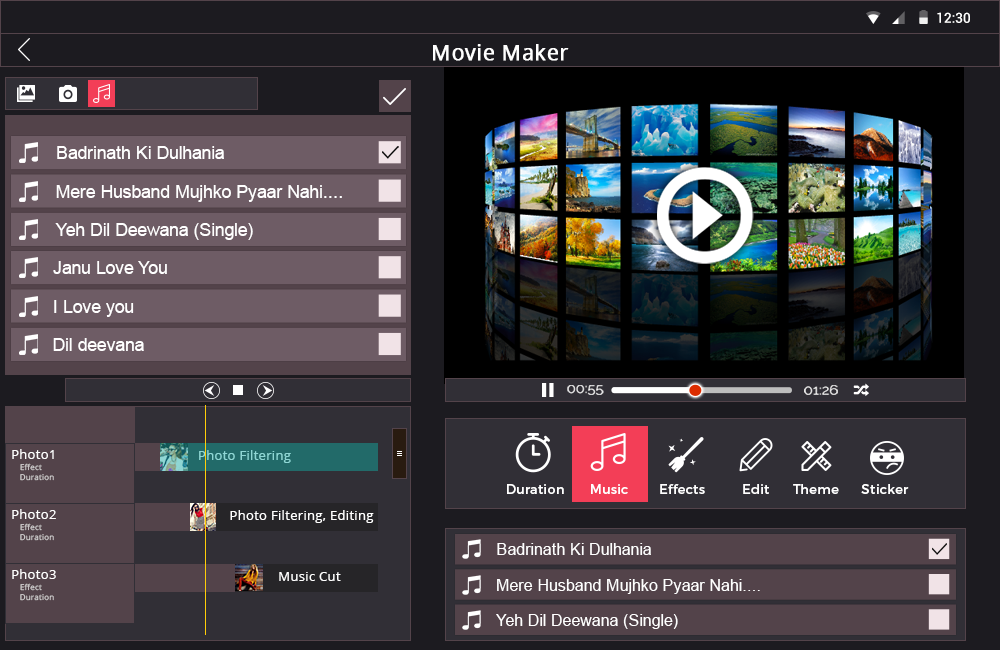Click the Photo1 clip thumbnail
Image resolution: width=1000 pixels, height=650 pixels.
pos(173,457)
